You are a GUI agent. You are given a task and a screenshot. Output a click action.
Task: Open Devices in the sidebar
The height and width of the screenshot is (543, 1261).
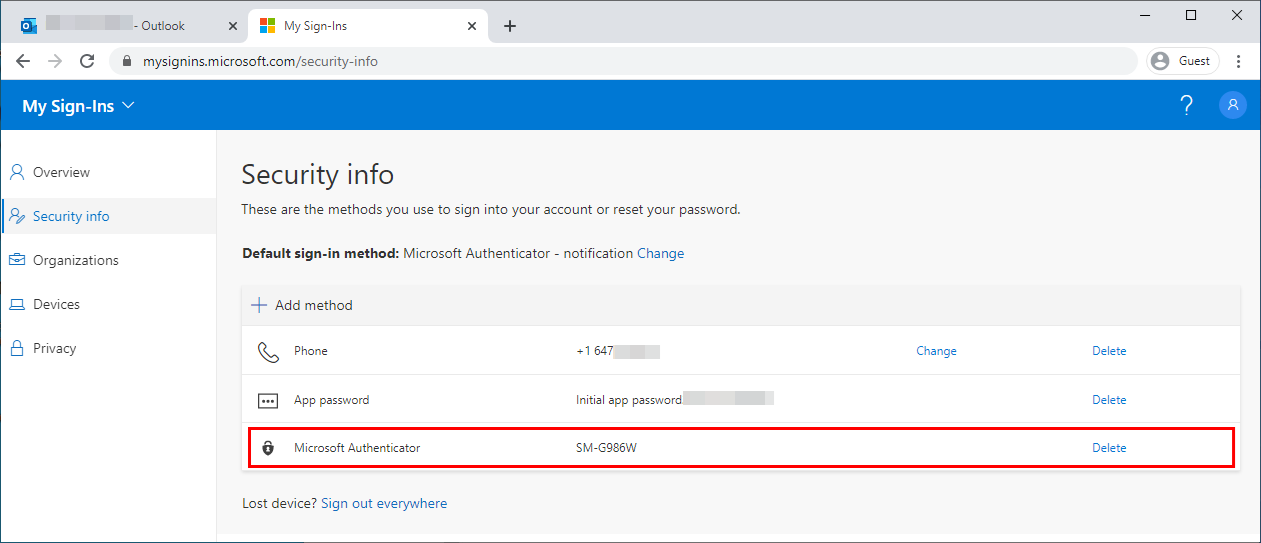(108, 304)
